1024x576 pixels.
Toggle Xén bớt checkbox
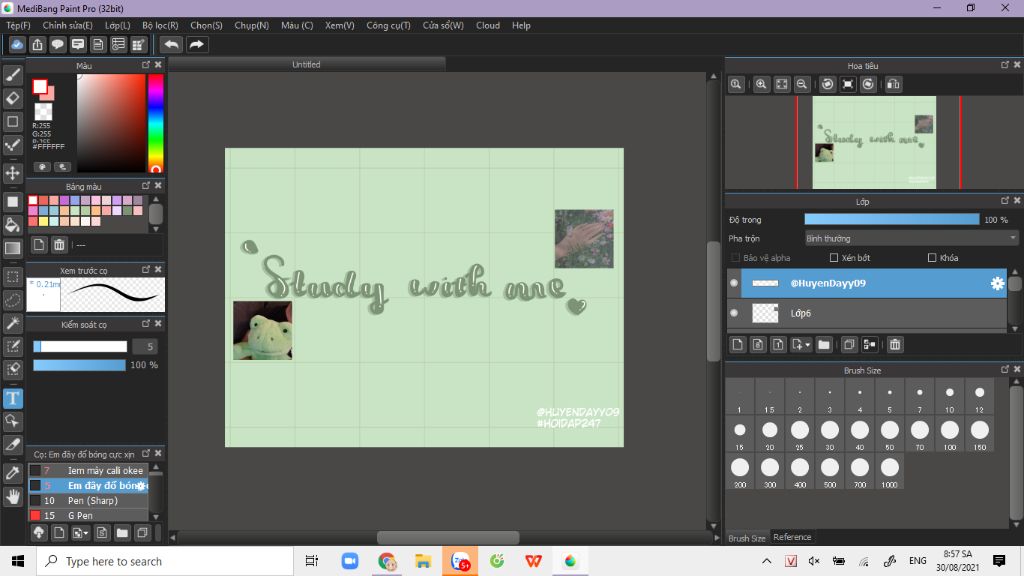point(834,258)
